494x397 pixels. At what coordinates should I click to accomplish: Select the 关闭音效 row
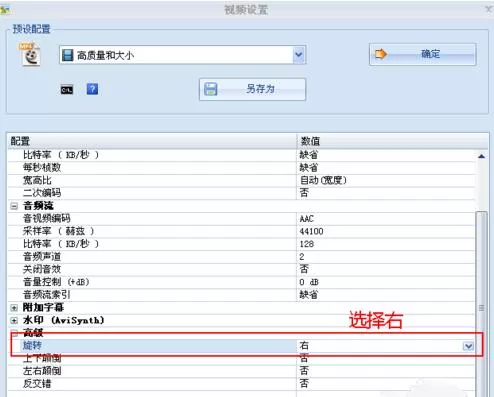242,269
